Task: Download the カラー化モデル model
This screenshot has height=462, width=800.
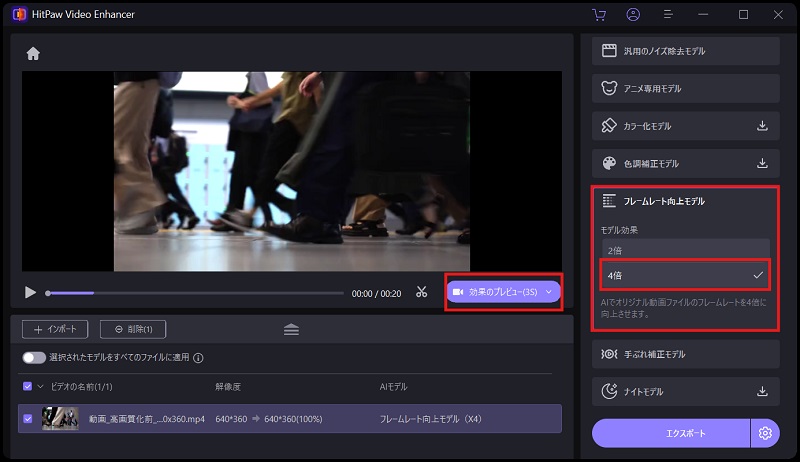Action: point(762,126)
